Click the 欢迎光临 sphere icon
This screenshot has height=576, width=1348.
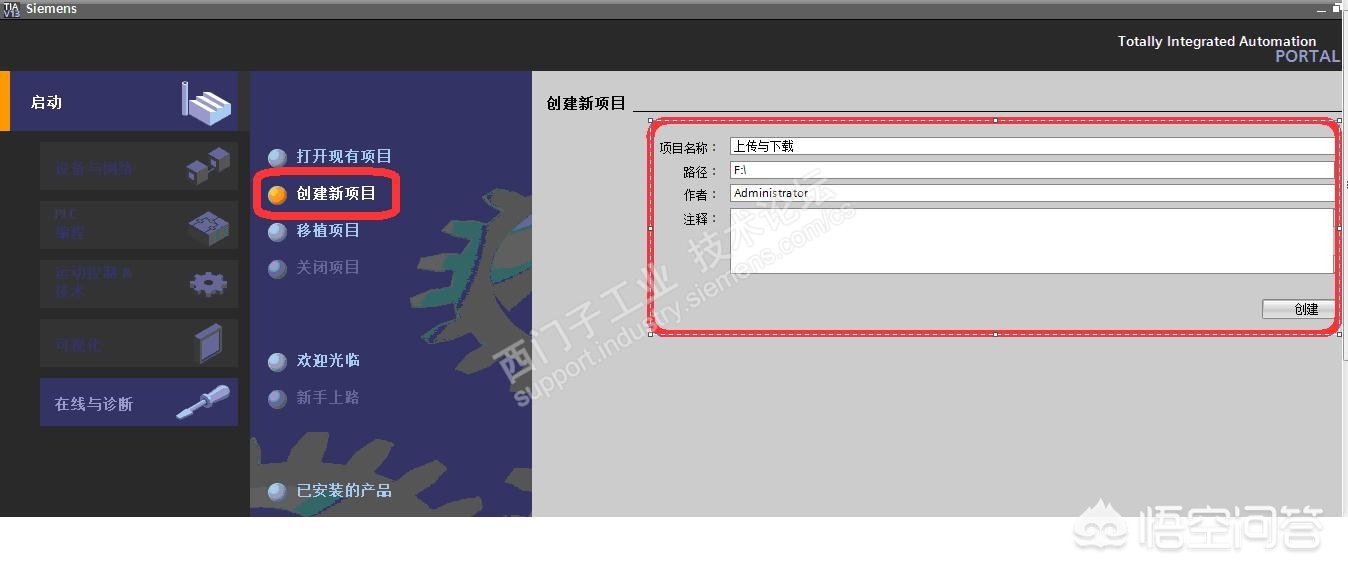[x=277, y=361]
